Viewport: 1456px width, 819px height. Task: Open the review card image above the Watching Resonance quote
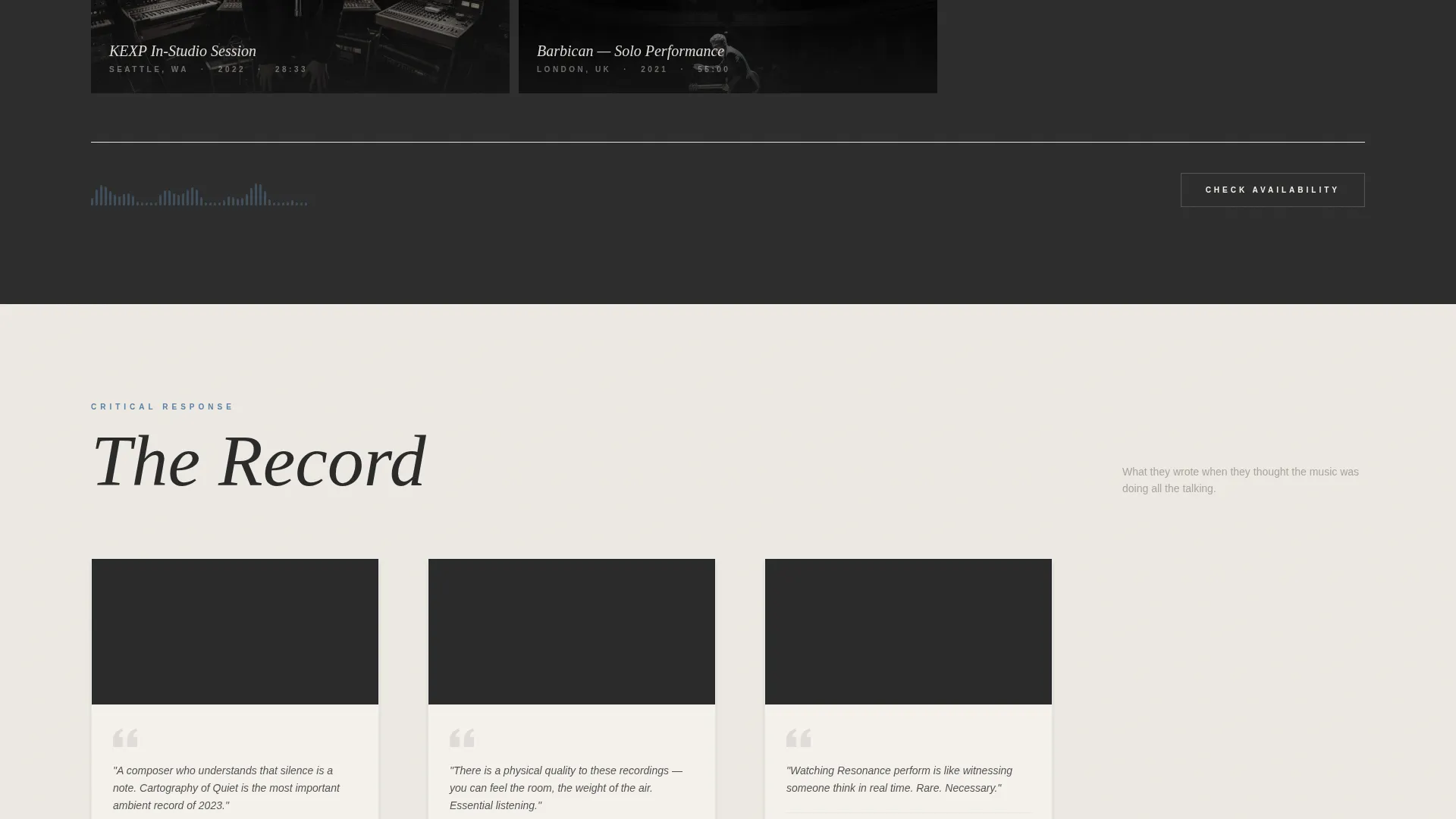908,632
